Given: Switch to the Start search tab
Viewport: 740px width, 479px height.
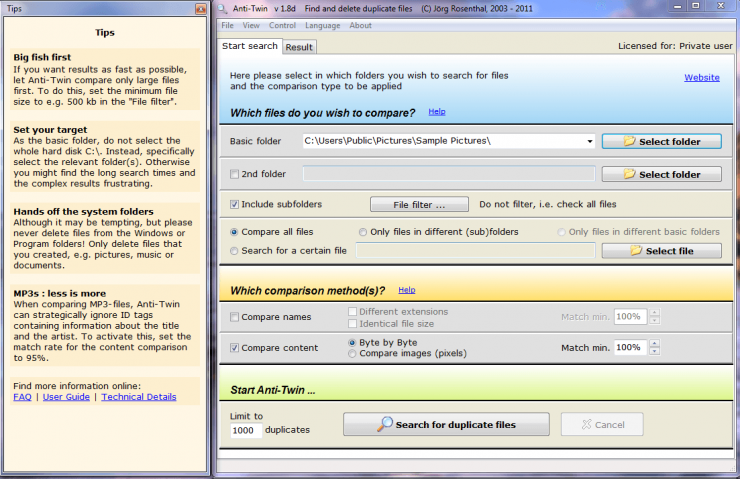Looking at the screenshot, I should click(250, 46).
